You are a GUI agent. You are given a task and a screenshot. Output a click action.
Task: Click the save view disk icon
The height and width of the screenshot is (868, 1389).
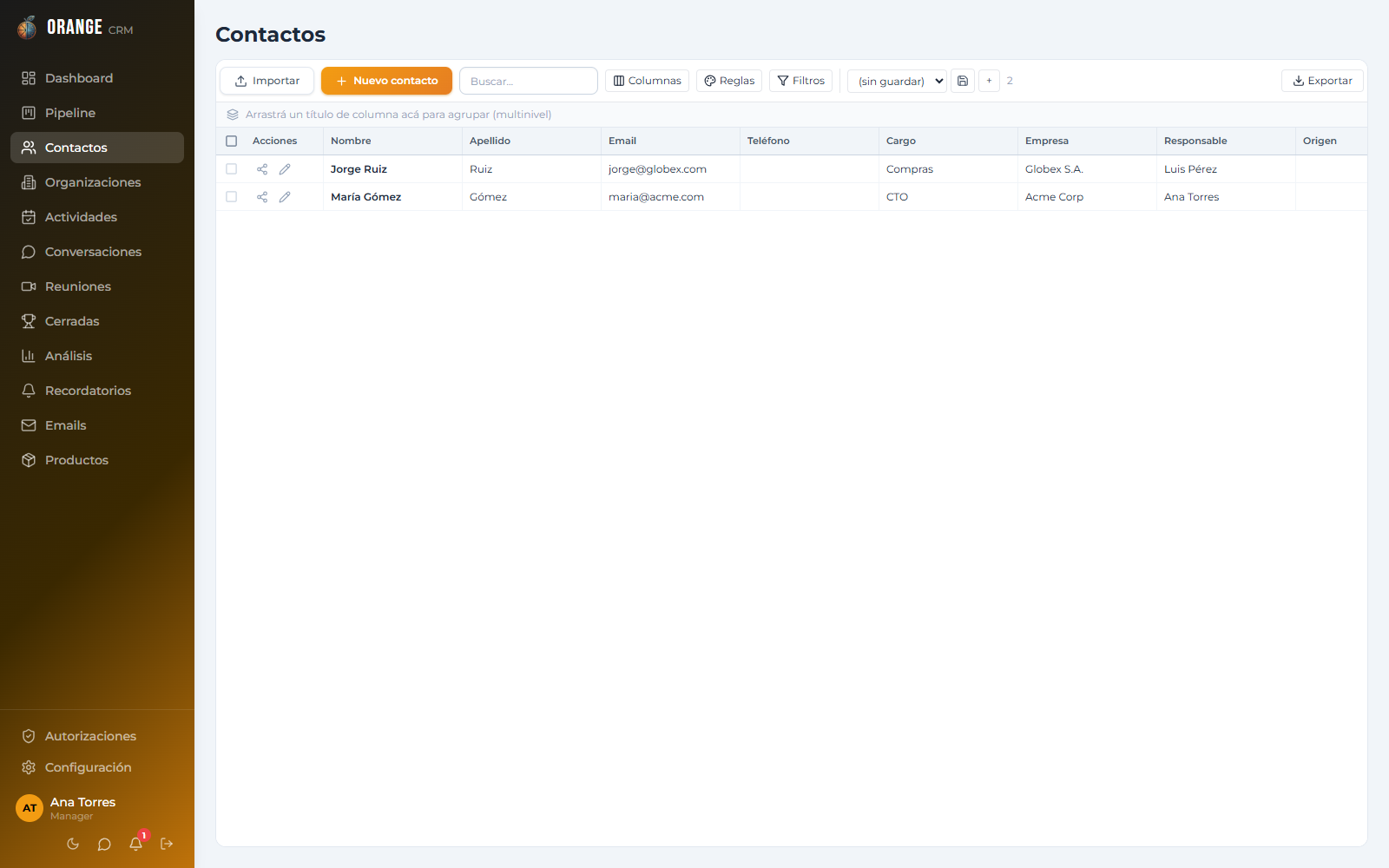click(x=963, y=81)
